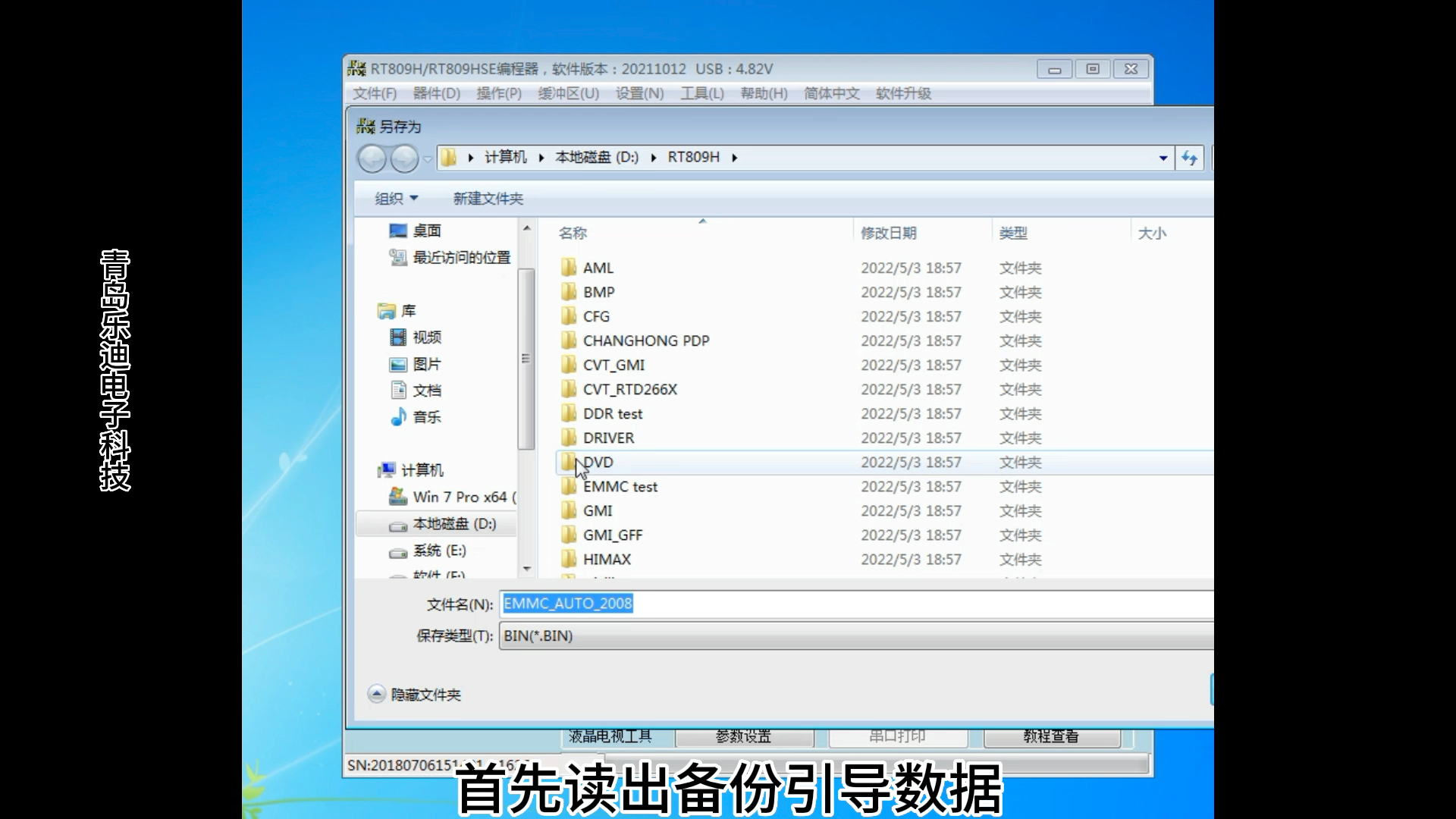This screenshot has width=1456, height=819.
Task: Select the 图片 (Pictures) sidebar icon
Action: 399,364
